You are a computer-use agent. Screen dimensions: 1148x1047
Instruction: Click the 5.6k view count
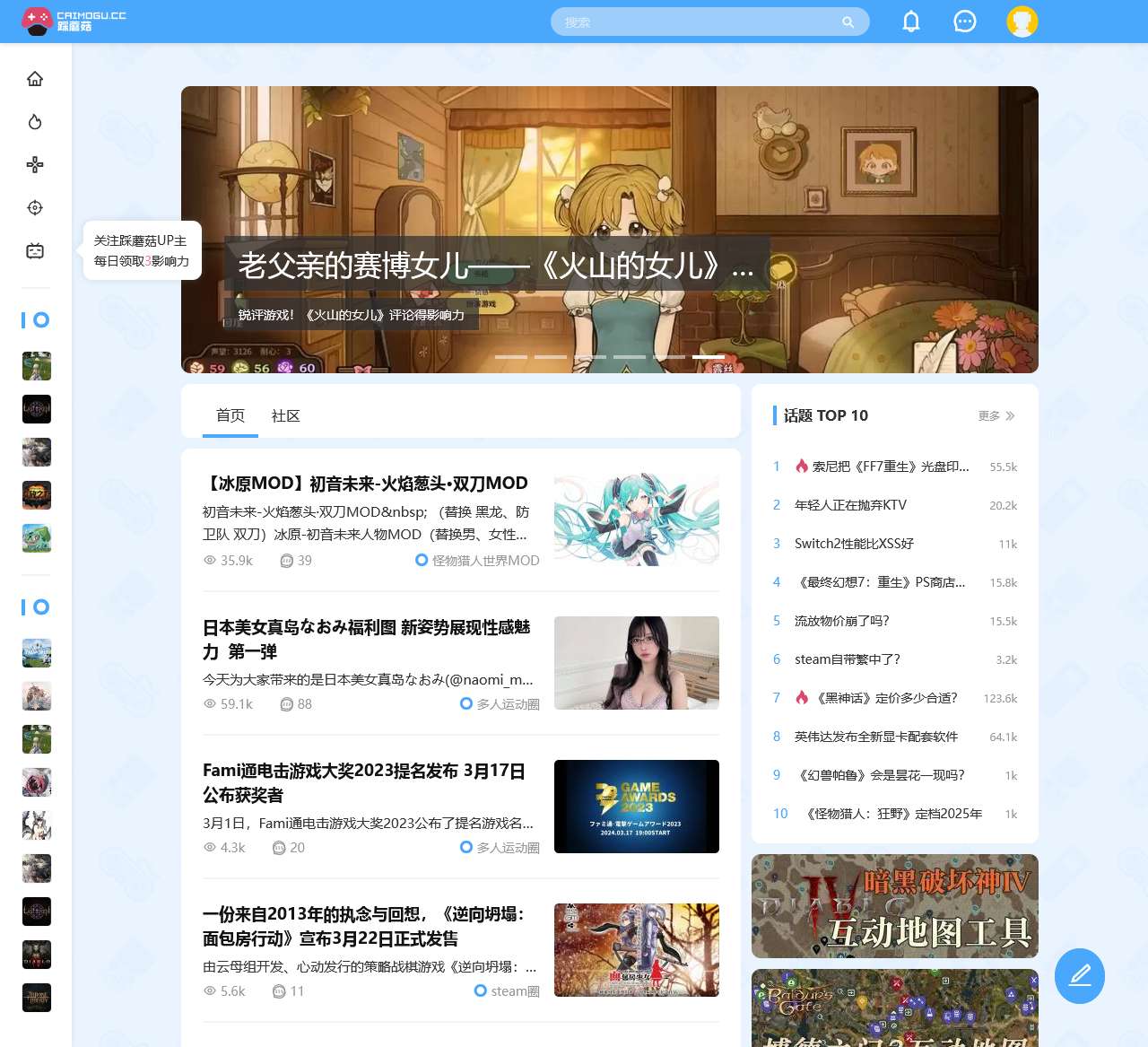[232, 991]
